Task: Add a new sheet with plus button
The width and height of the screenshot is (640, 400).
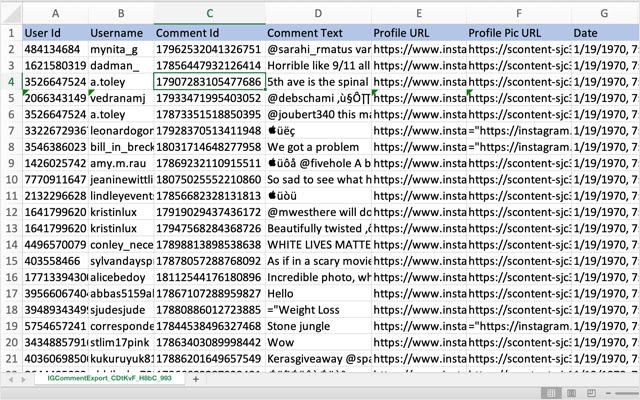Action: [x=196, y=379]
